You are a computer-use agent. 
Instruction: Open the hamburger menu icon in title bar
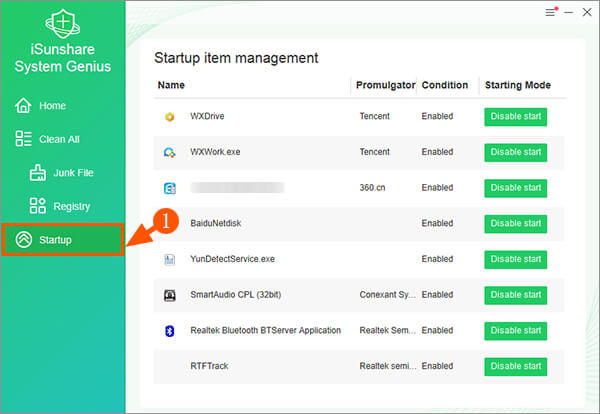(x=550, y=12)
